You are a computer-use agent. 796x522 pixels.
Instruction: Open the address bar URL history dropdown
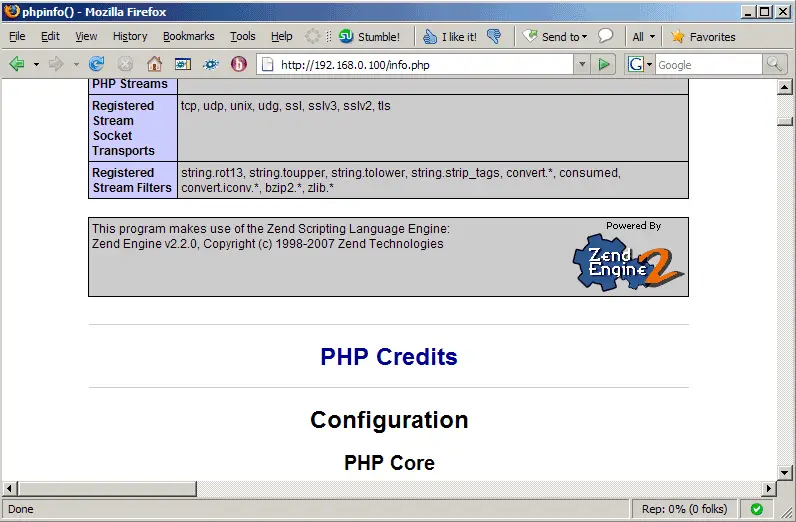[582, 64]
